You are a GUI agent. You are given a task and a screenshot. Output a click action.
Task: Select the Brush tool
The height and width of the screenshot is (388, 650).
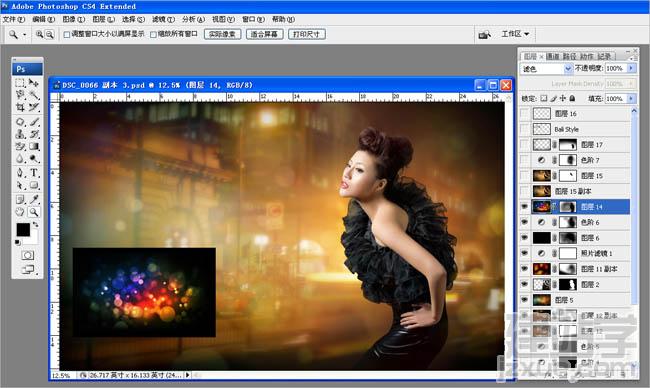34,122
